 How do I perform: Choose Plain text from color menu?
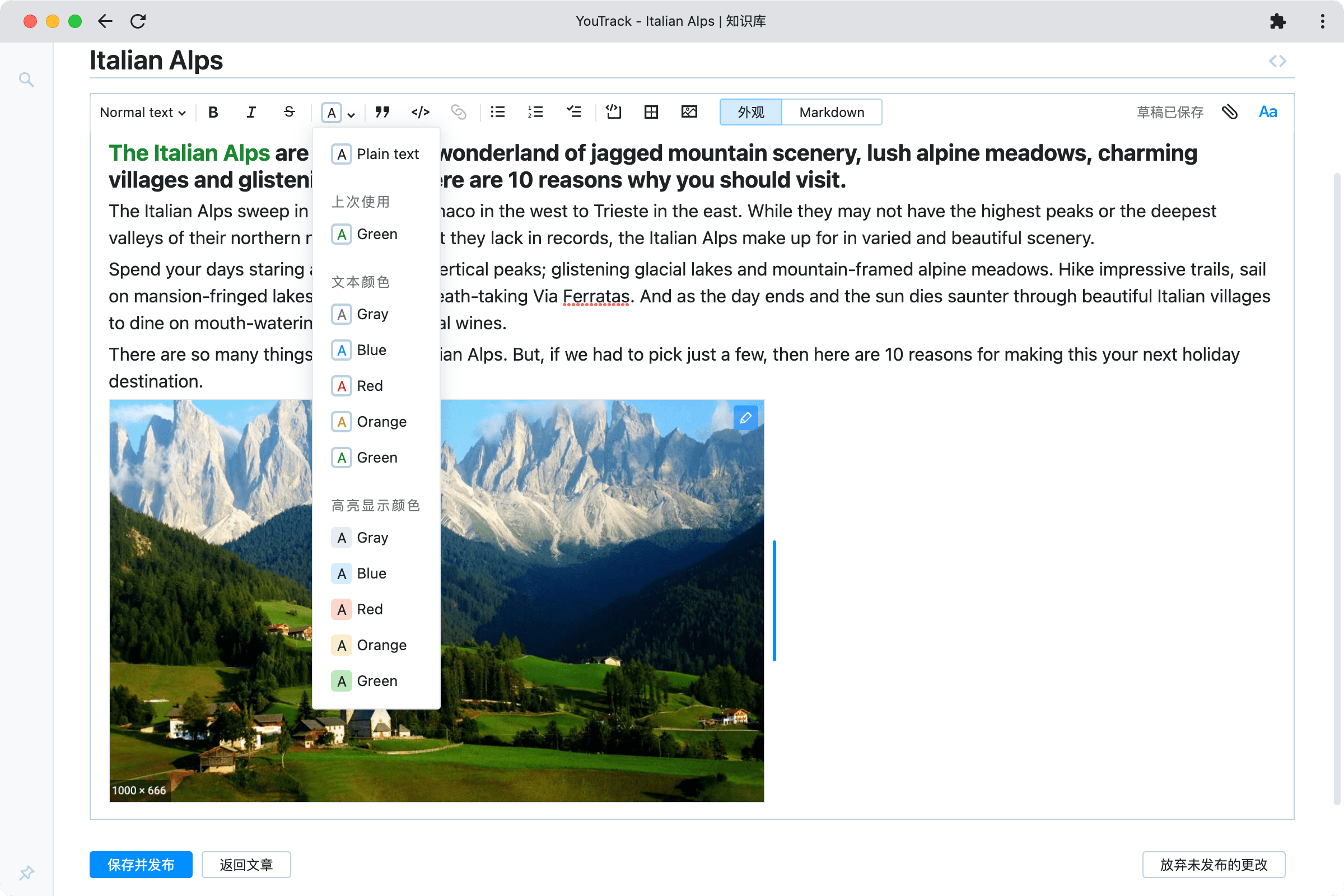point(376,155)
